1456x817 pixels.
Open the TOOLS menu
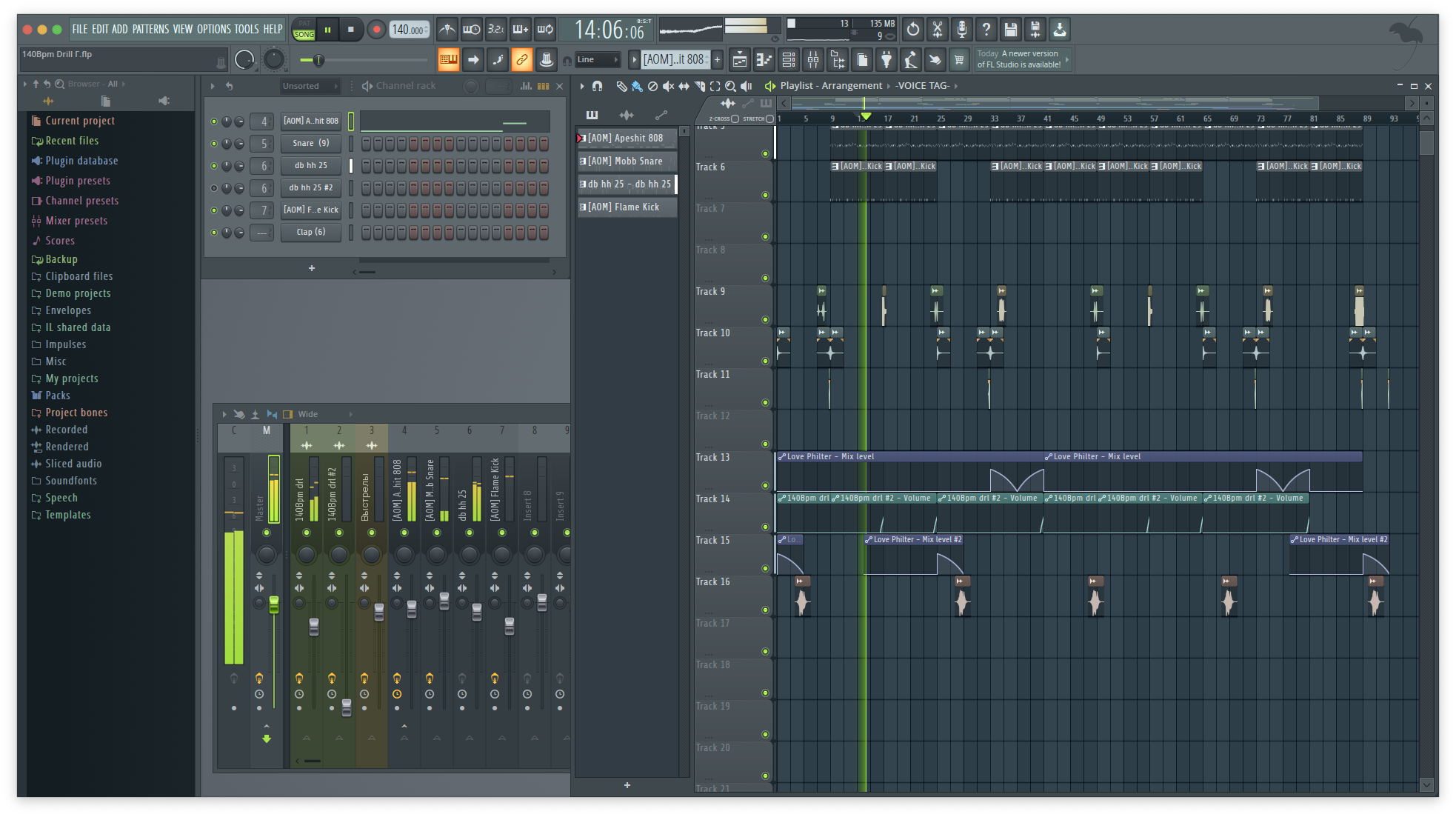point(246,30)
